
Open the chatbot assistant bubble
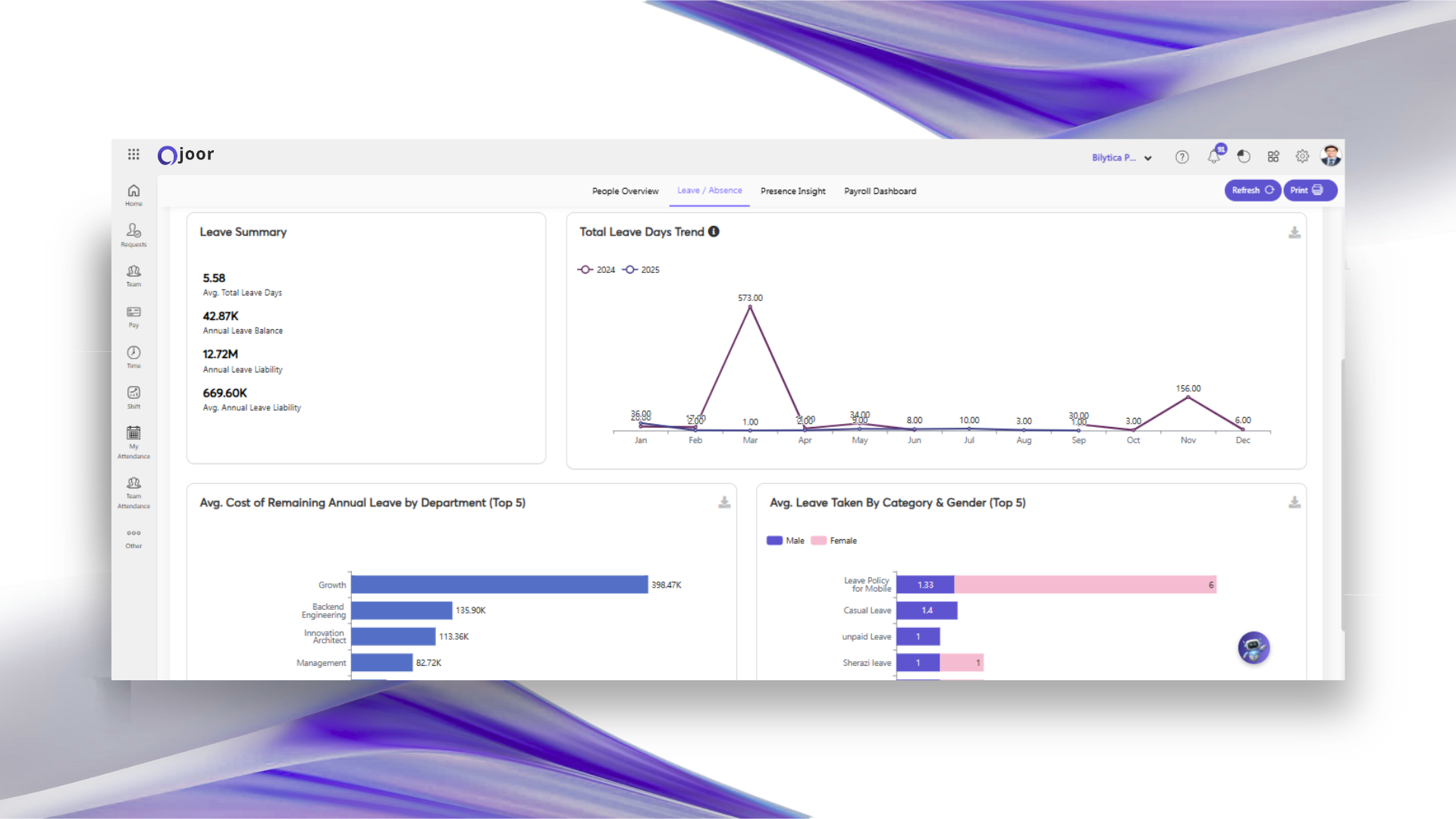point(1254,648)
